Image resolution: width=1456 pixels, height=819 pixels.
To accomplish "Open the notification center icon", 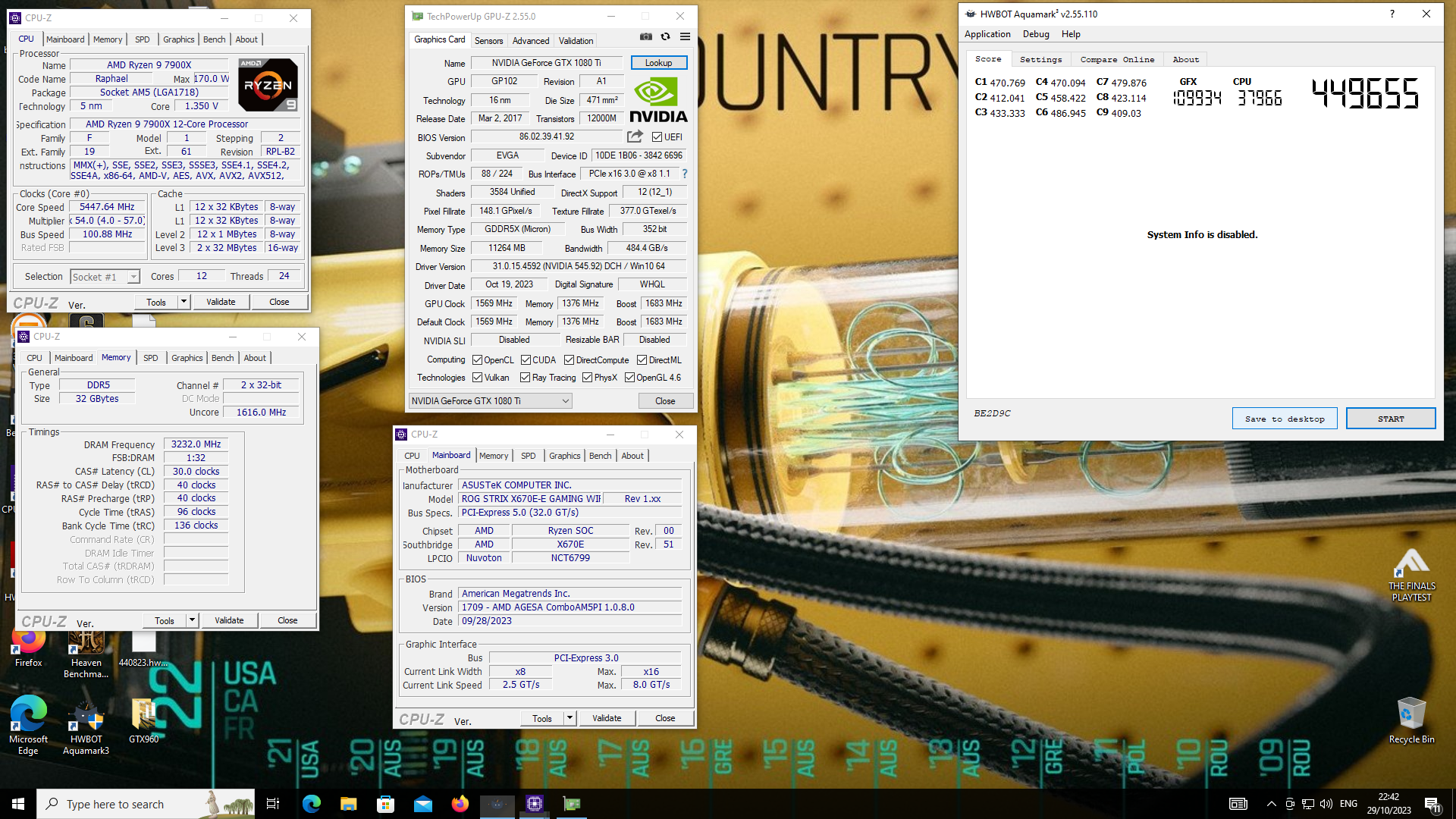I will pos(1432,804).
